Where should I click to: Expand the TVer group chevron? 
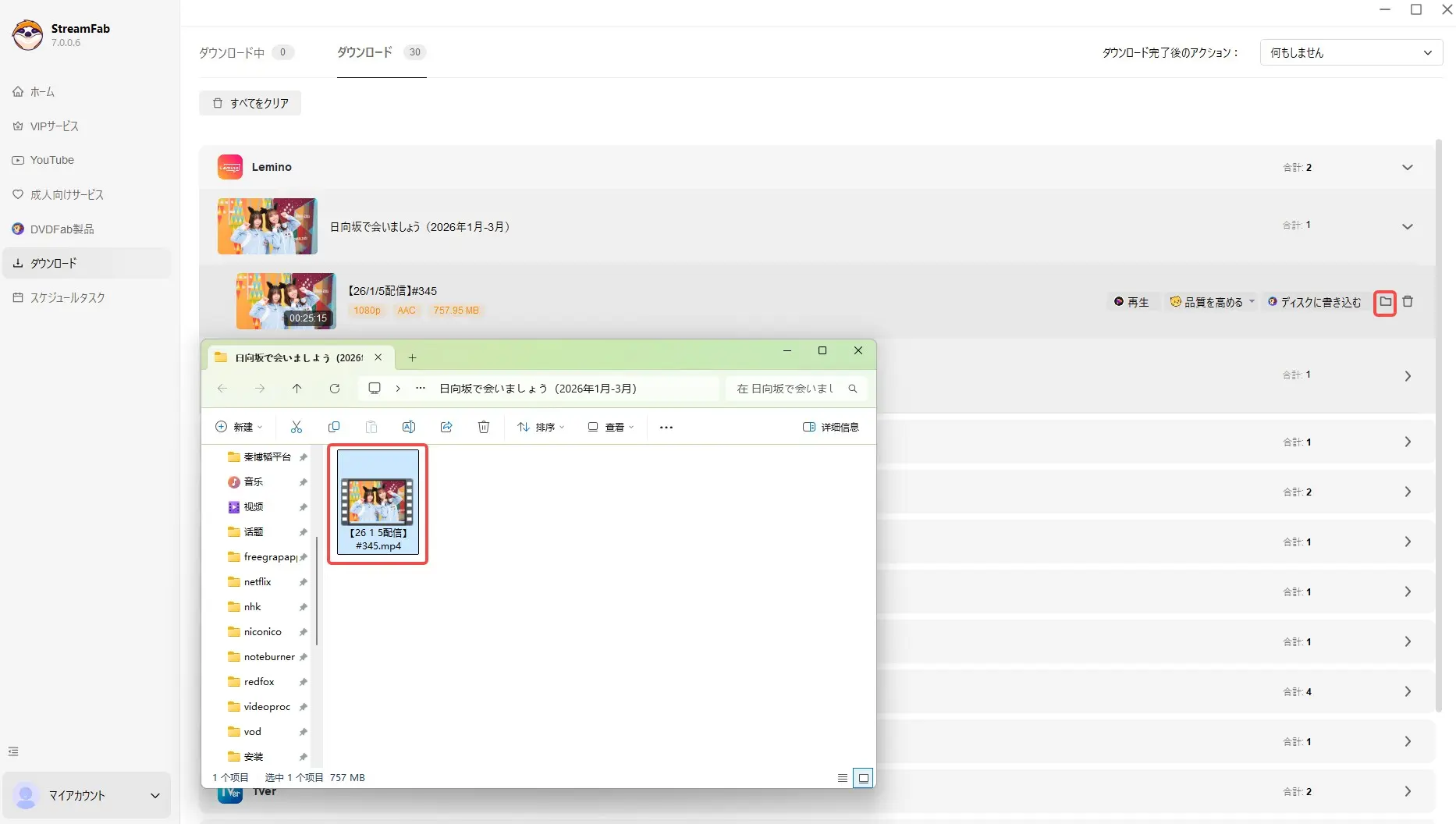click(x=1408, y=791)
